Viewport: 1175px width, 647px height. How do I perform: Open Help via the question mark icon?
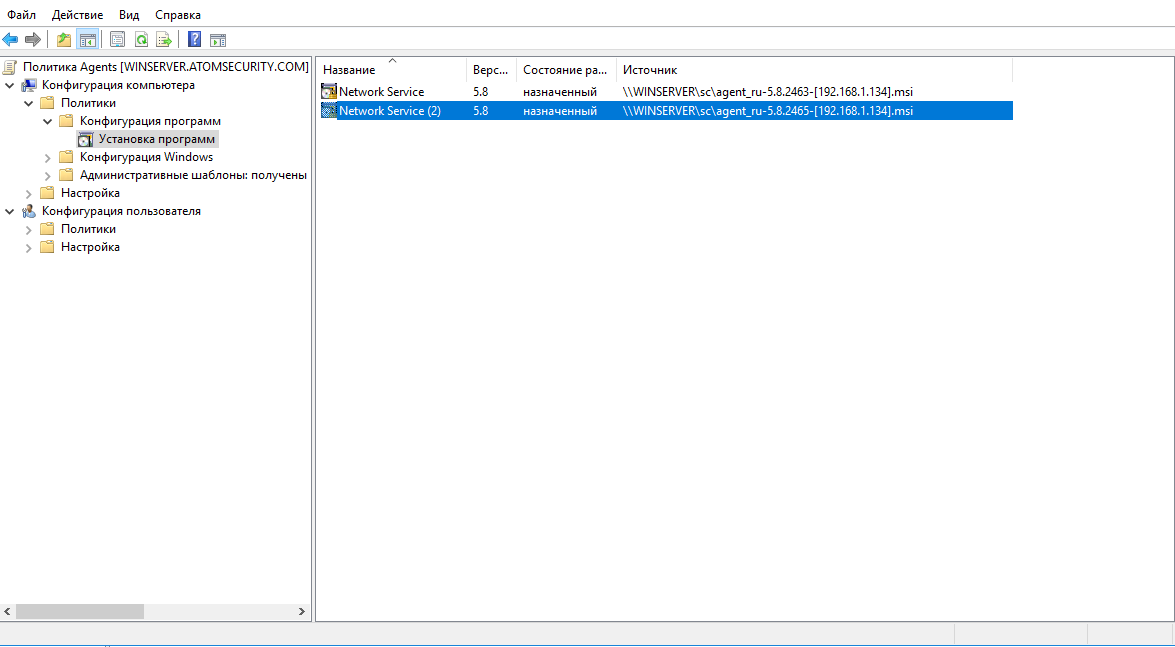(x=194, y=39)
